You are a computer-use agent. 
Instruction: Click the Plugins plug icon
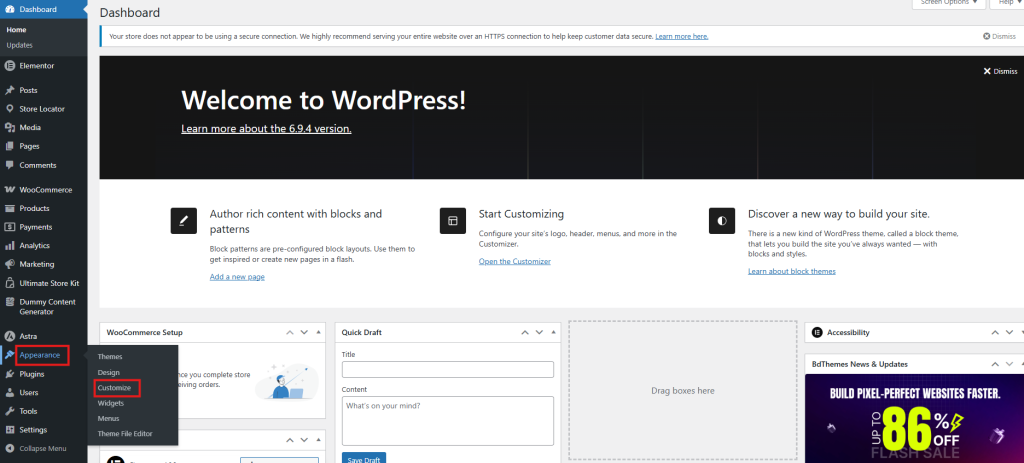pyautogui.click(x=9, y=374)
